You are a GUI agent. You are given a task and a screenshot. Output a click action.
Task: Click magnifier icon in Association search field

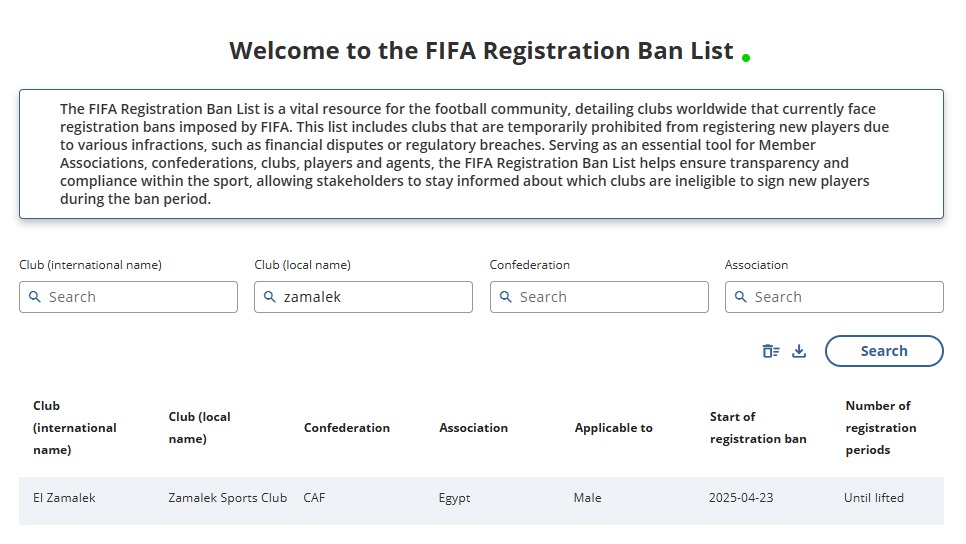(x=741, y=297)
